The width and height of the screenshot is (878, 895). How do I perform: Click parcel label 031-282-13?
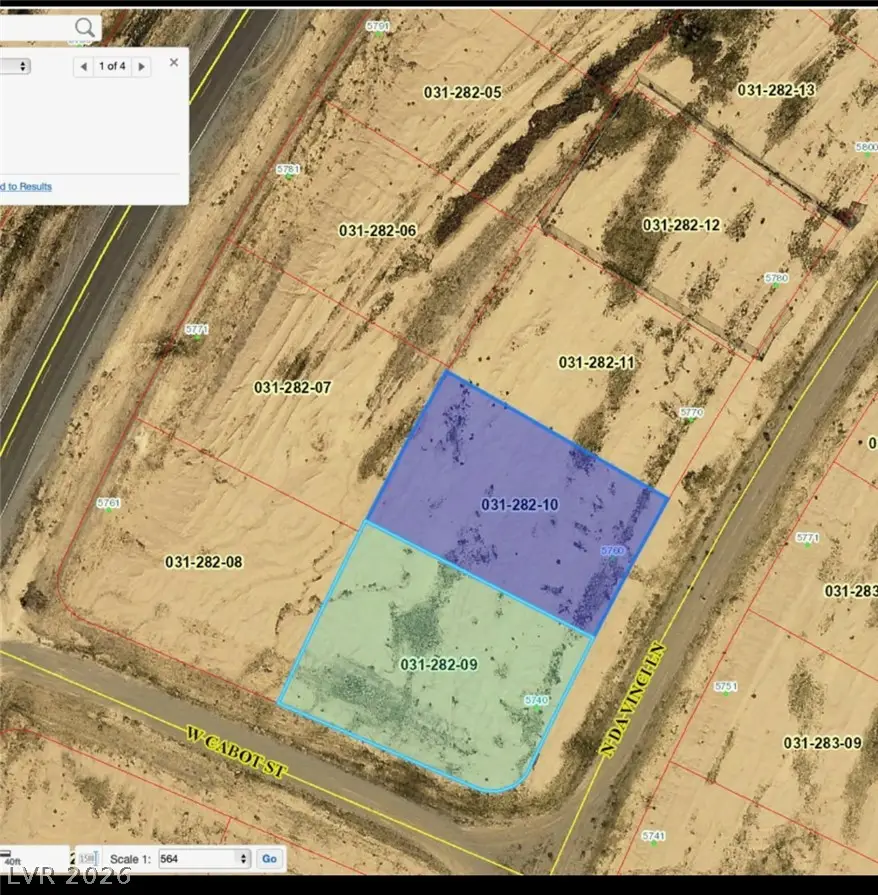[776, 90]
